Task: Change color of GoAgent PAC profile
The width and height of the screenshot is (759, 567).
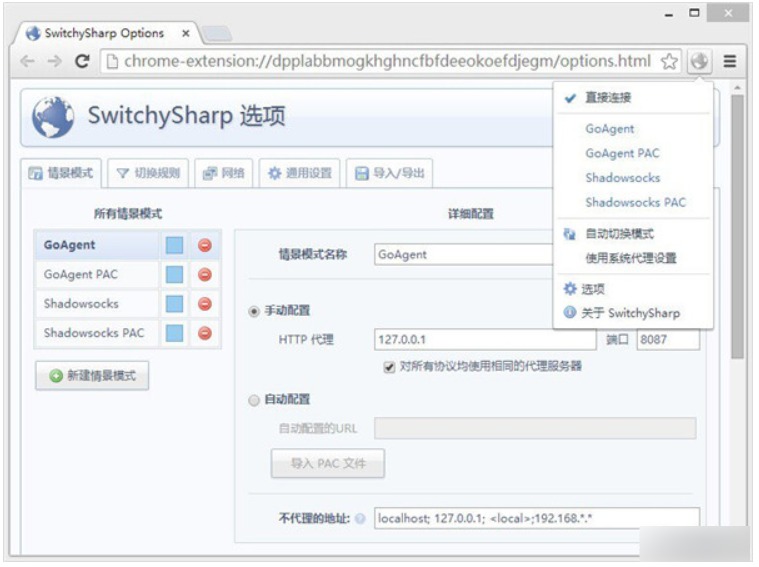Action: point(174,275)
